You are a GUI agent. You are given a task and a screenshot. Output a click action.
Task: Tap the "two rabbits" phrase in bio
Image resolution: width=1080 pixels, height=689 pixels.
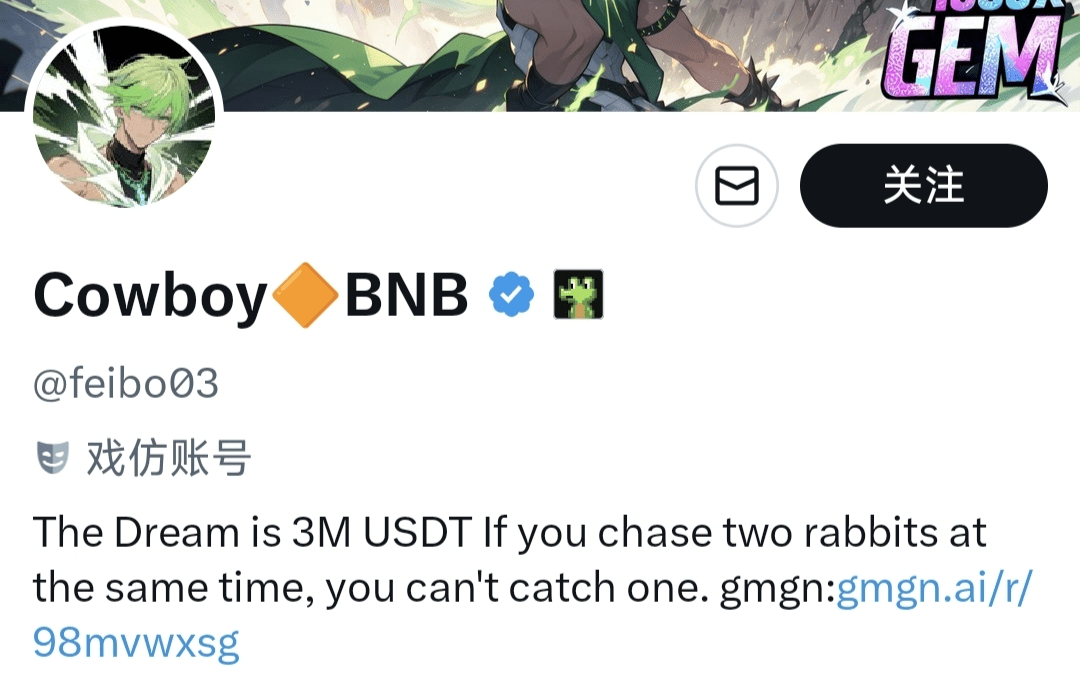tap(820, 533)
